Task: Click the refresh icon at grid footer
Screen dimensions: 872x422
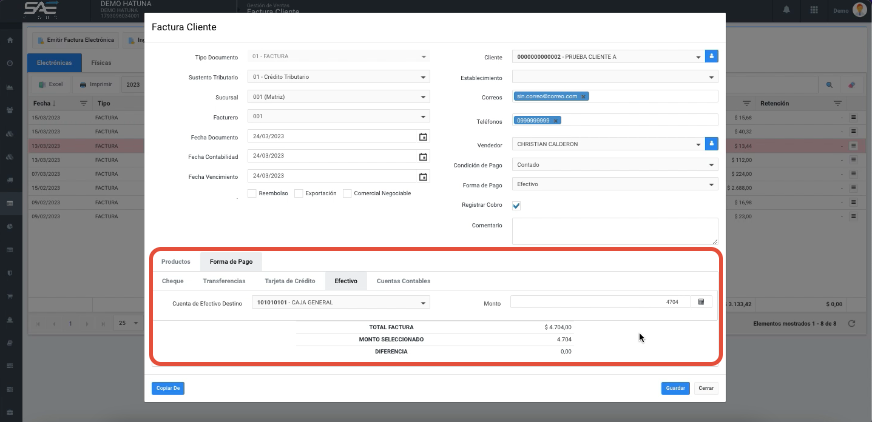Action: pyautogui.click(x=851, y=324)
